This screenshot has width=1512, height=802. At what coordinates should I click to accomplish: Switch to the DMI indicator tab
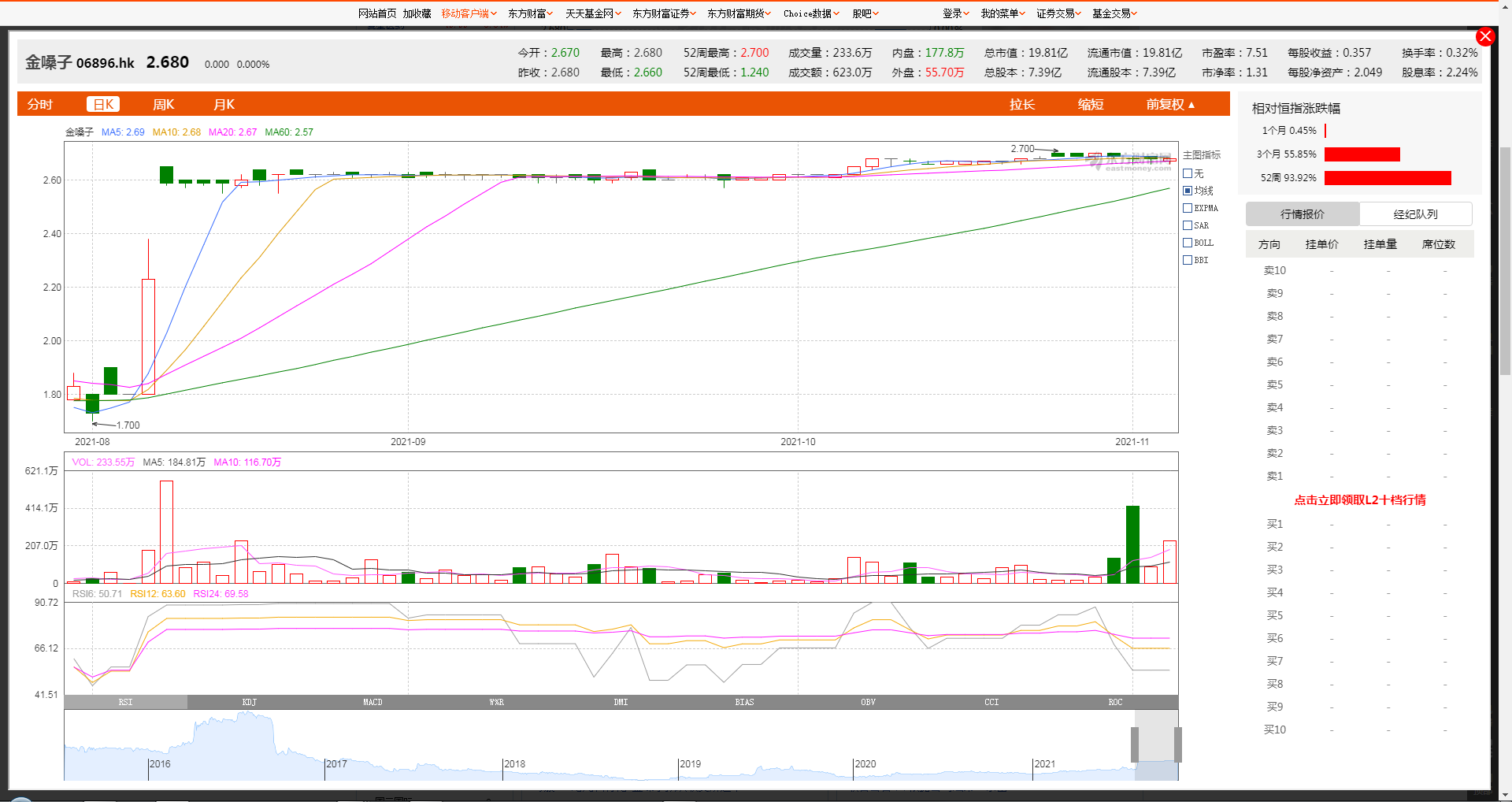(x=621, y=702)
